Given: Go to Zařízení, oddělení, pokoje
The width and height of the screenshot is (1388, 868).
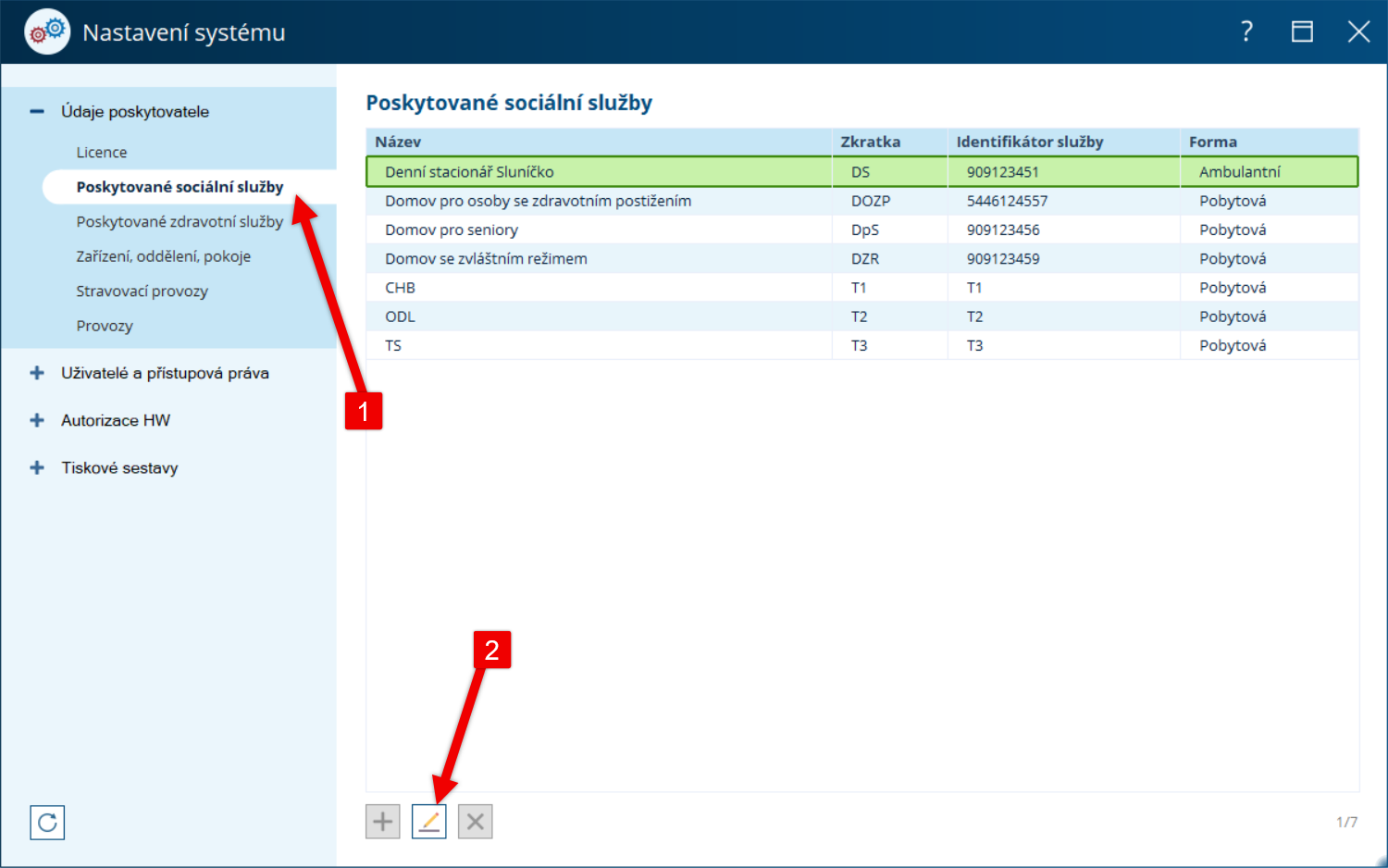Looking at the screenshot, I should pyautogui.click(x=164, y=256).
